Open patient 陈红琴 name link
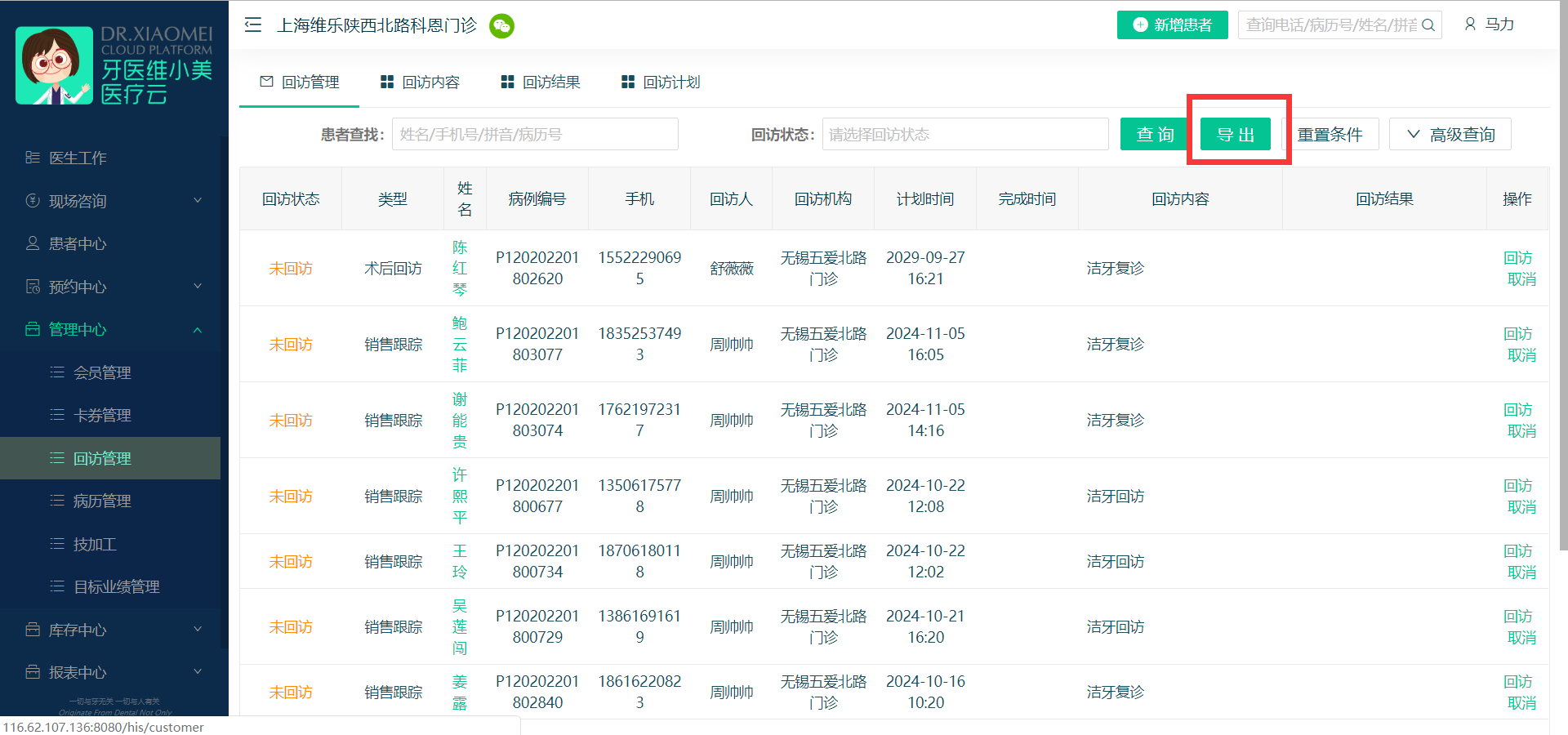Screen dimensions: 1568x735 [x=460, y=268]
